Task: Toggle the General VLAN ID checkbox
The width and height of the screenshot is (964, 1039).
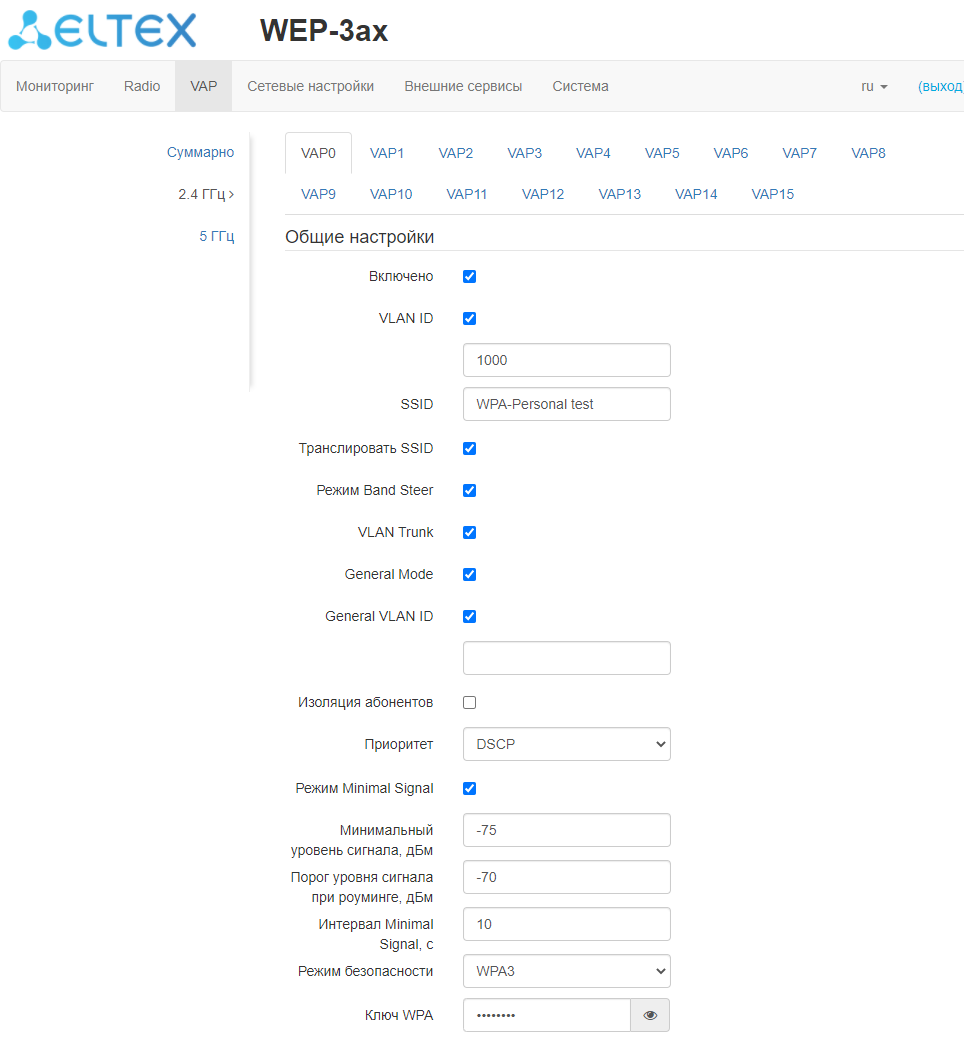Action: tap(470, 616)
